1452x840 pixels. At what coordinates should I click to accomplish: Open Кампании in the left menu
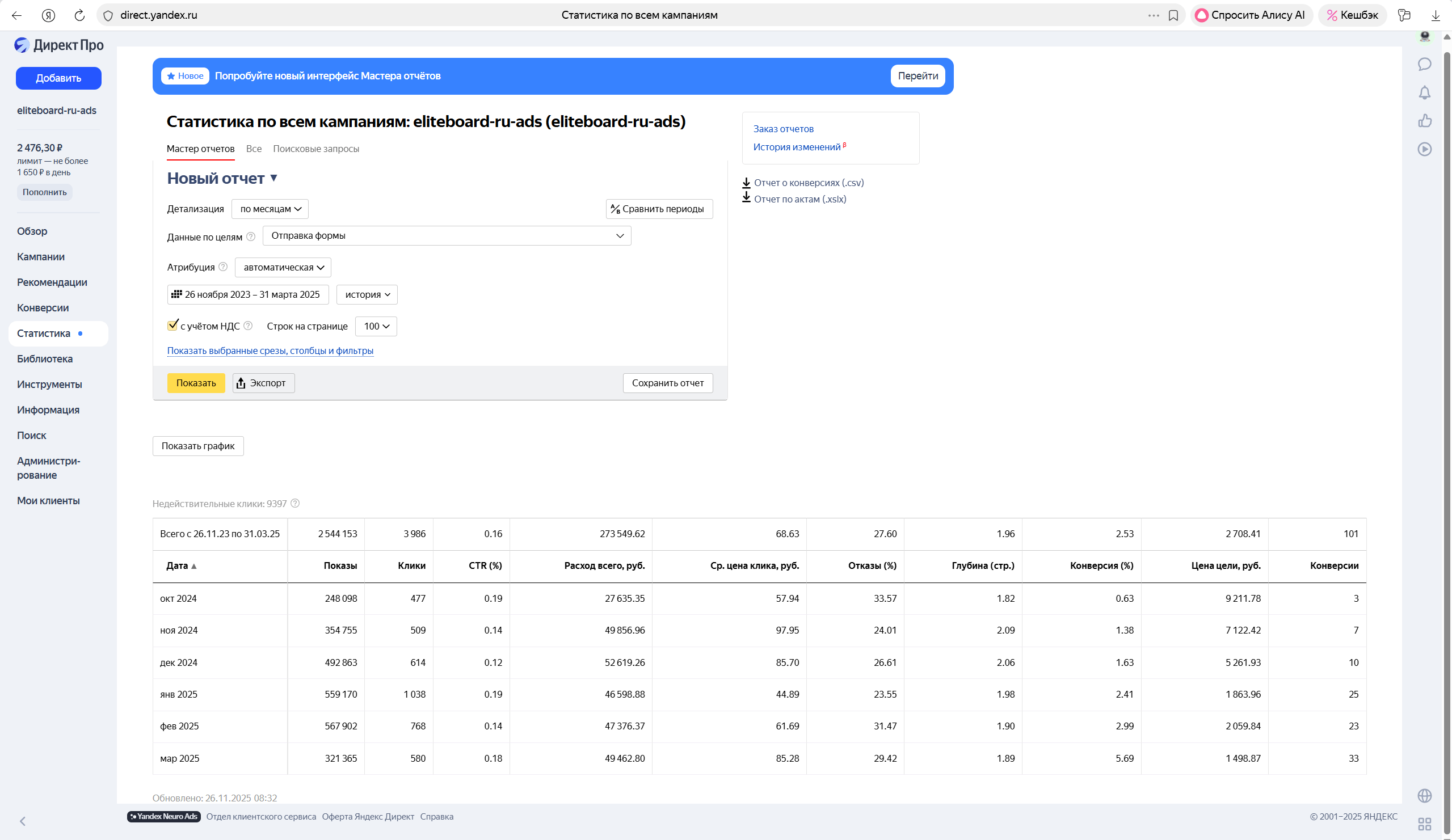(41, 256)
